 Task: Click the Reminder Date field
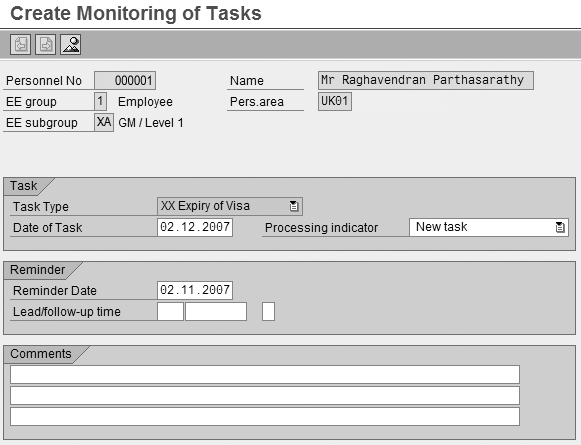[195, 290]
